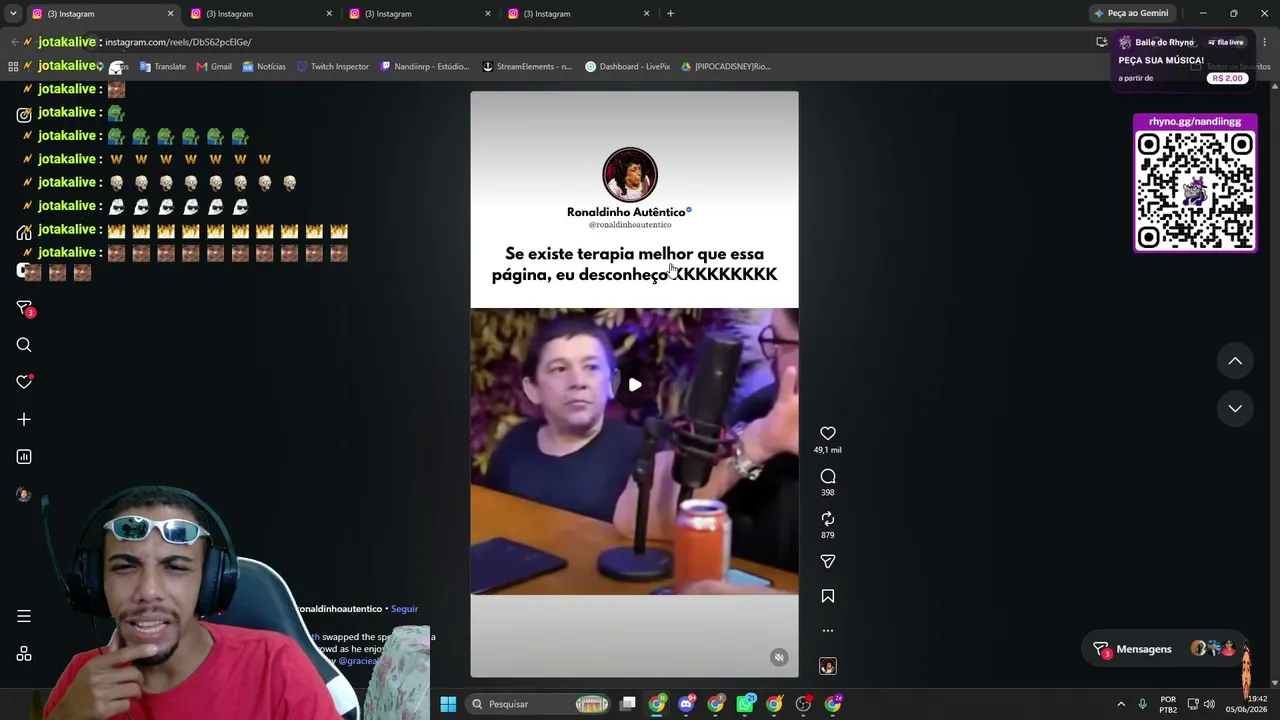Image resolution: width=1280 pixels, height=720 pixels.
Task: Repost the reel using the 879 icon
Action: click(x=827, y=518)
